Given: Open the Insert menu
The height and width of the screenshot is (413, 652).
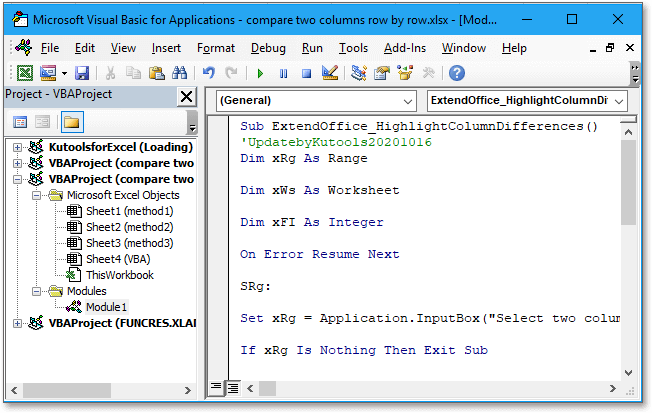Looking at the screenshot, I should point(166,48).
